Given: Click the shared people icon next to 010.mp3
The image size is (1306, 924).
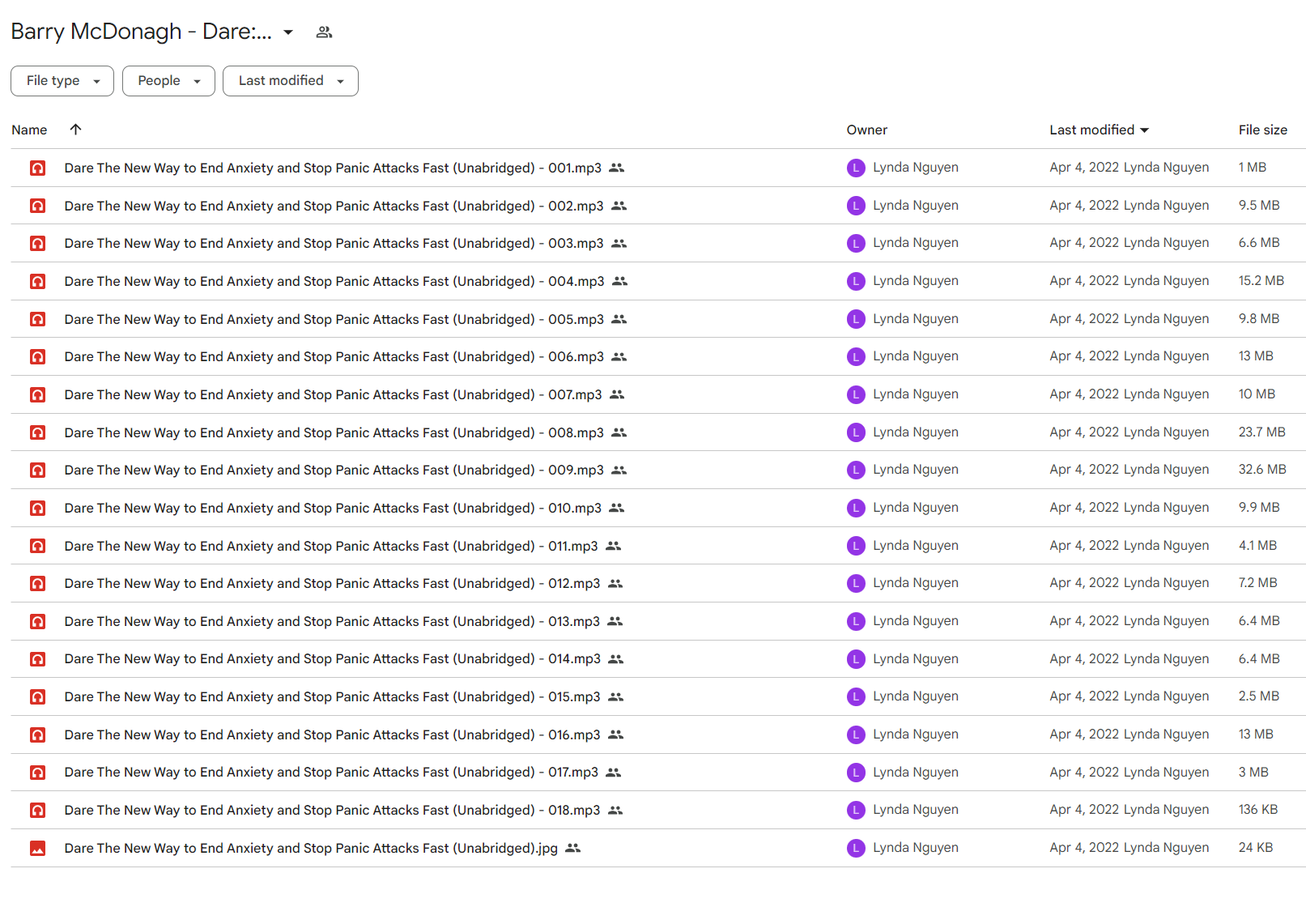Looking at the screenshot, I should [x=617, y=508].
